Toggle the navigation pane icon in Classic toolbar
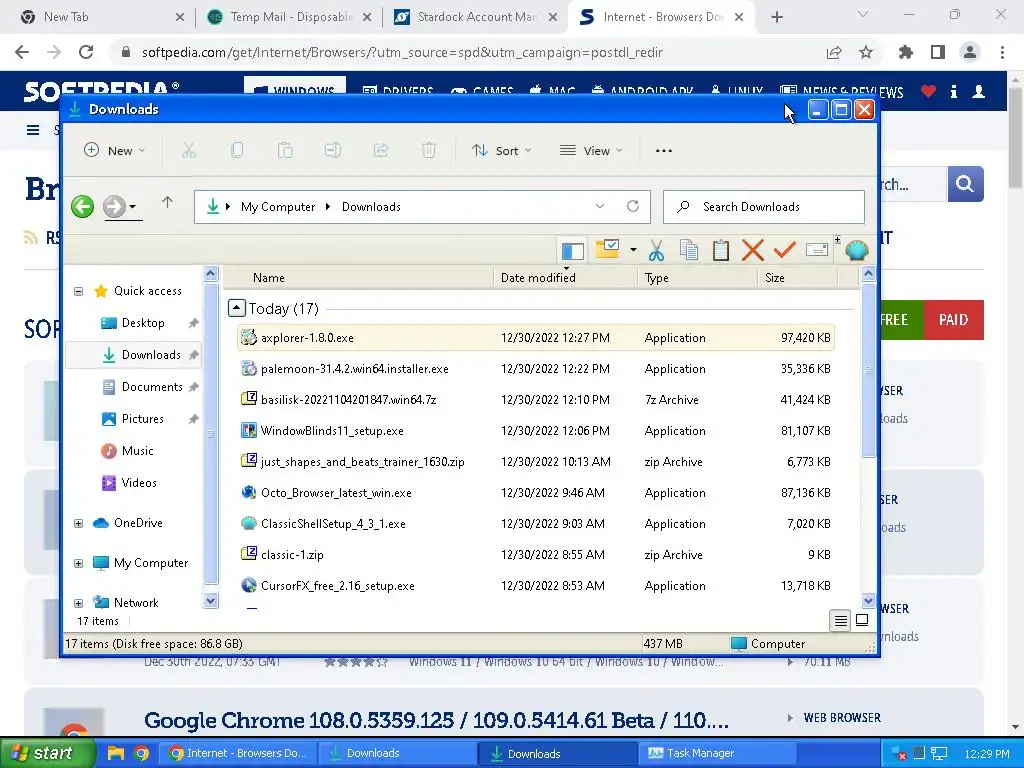The height and width of the screenshot is (768, 1024). [573, 250]
